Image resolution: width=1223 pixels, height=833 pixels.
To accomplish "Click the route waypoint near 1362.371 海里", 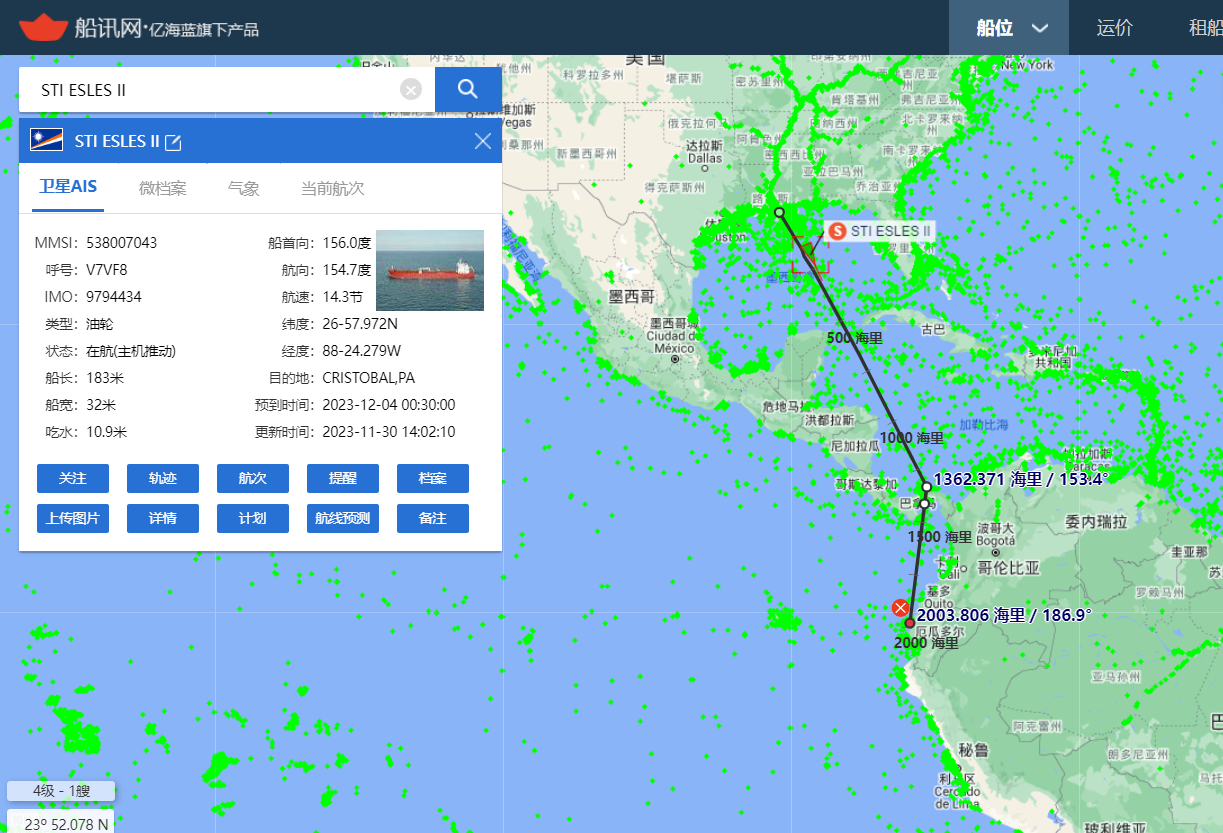I will click(x=927, y=487).
